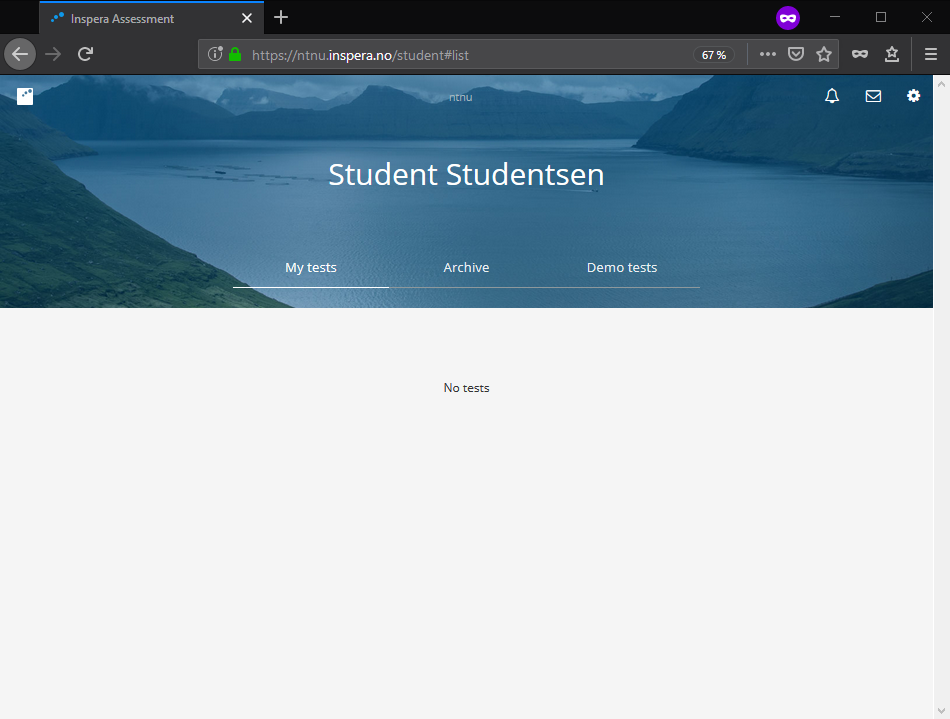
Task: Switch to My tests tab
Action: coord(311,267)
